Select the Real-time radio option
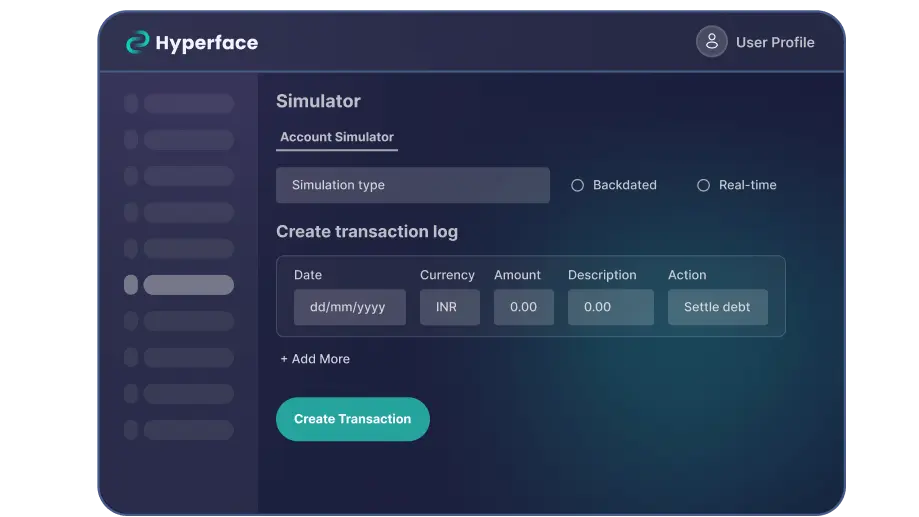 pyautogui.click(x=703, y=185)
